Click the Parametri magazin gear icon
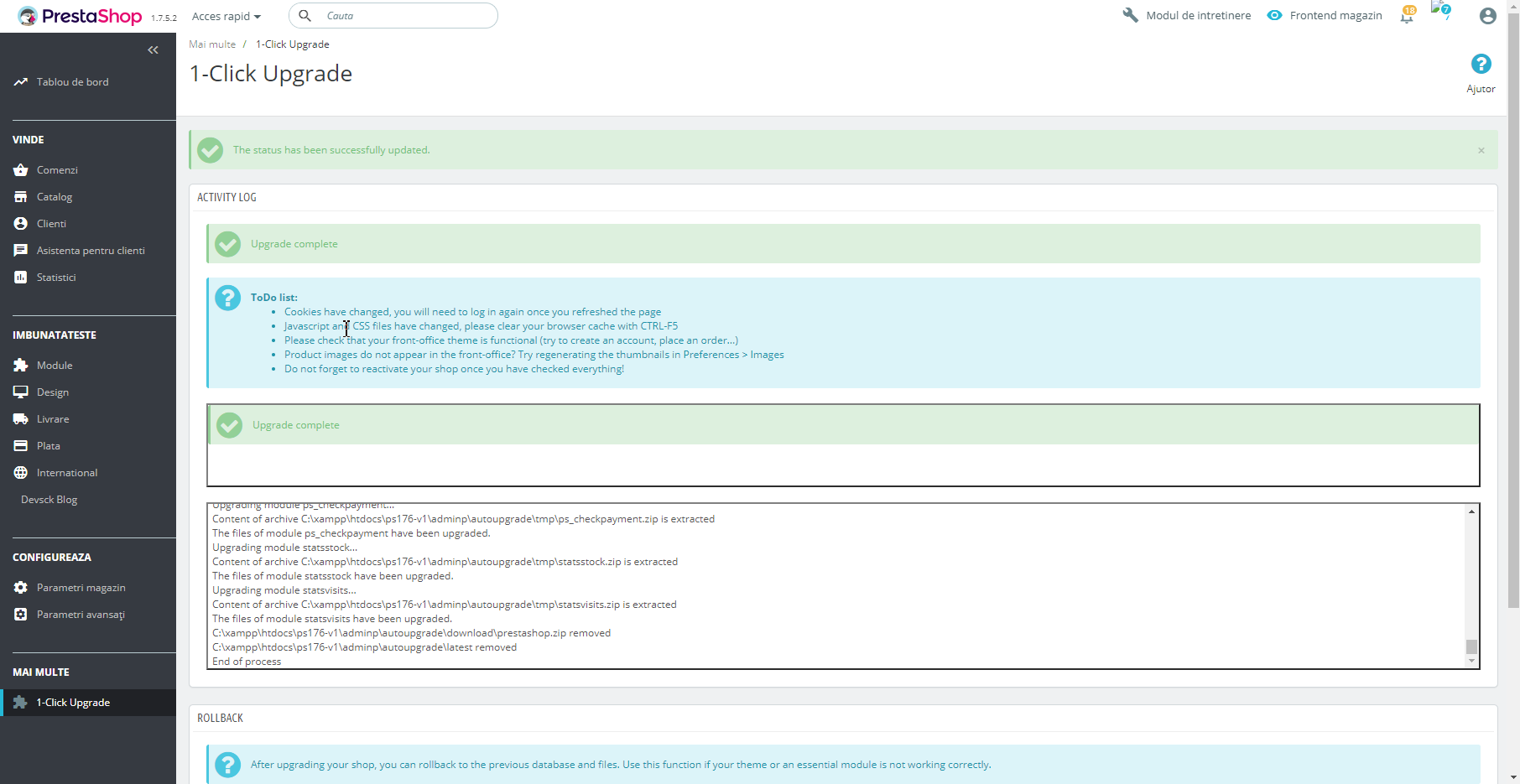 [x=21, y=588]
